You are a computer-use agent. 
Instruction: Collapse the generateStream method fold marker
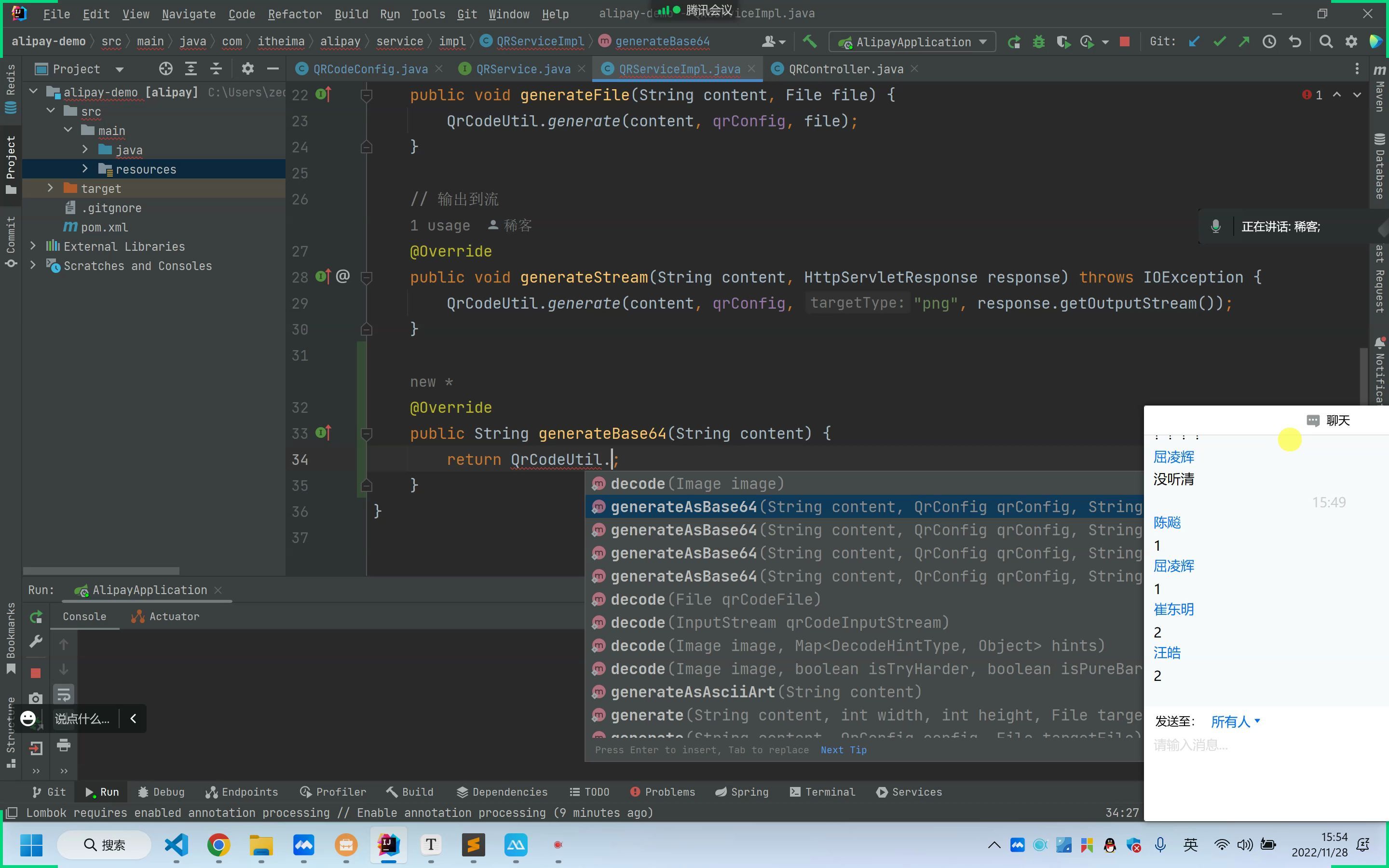pyautogui.click(x=366, y=278)
